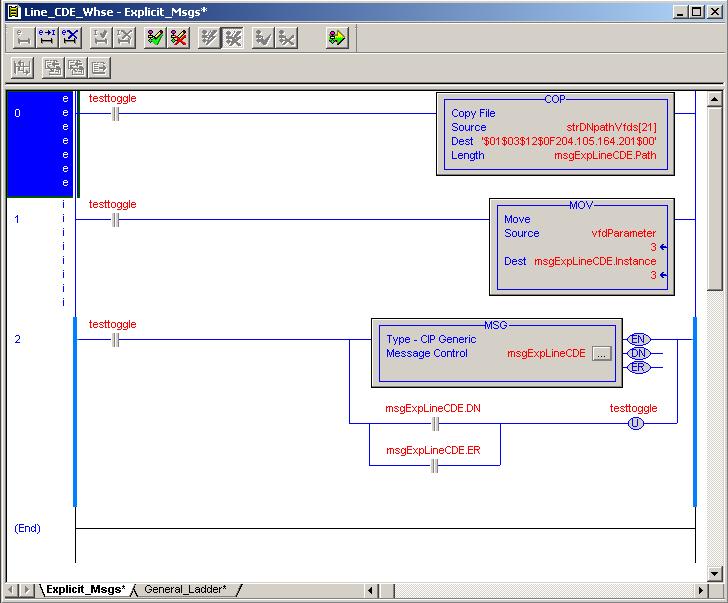The image size is (728, 603).
Task: Select the MOV instruction title
Action: coord(581,205)
